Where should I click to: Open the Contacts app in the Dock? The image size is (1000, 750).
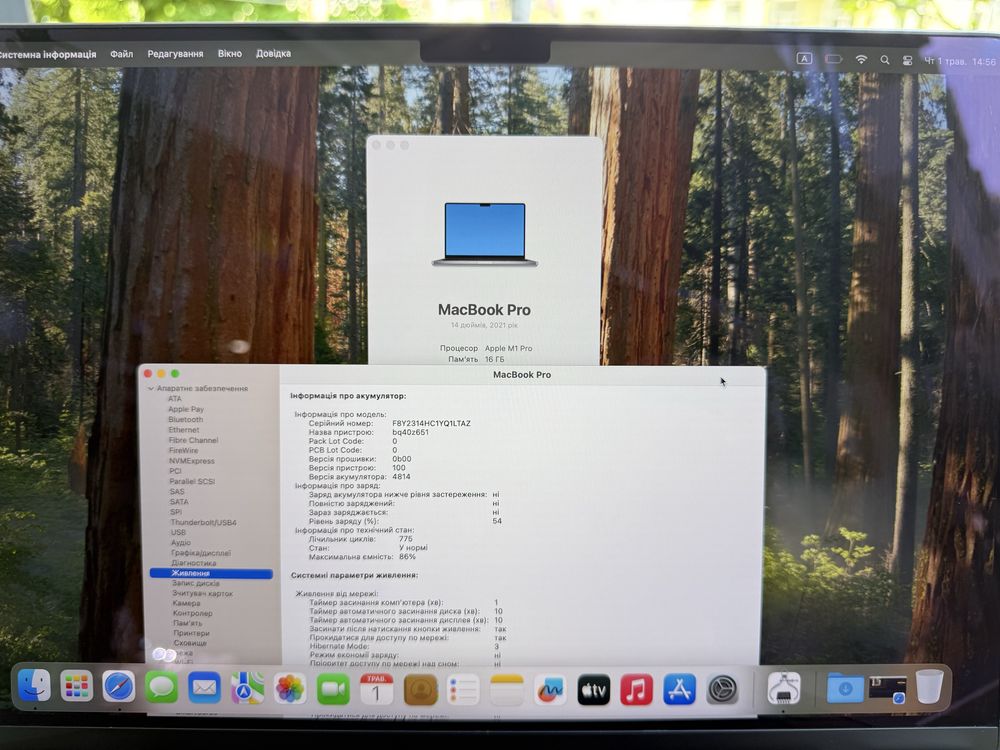pos(420,689)
